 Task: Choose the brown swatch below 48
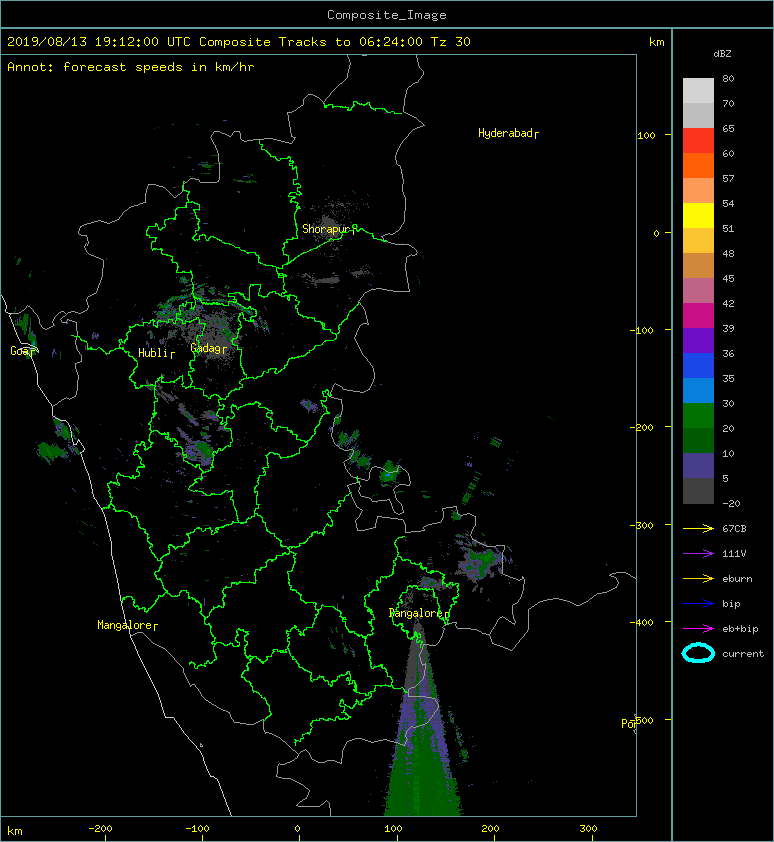pos(698,265)
